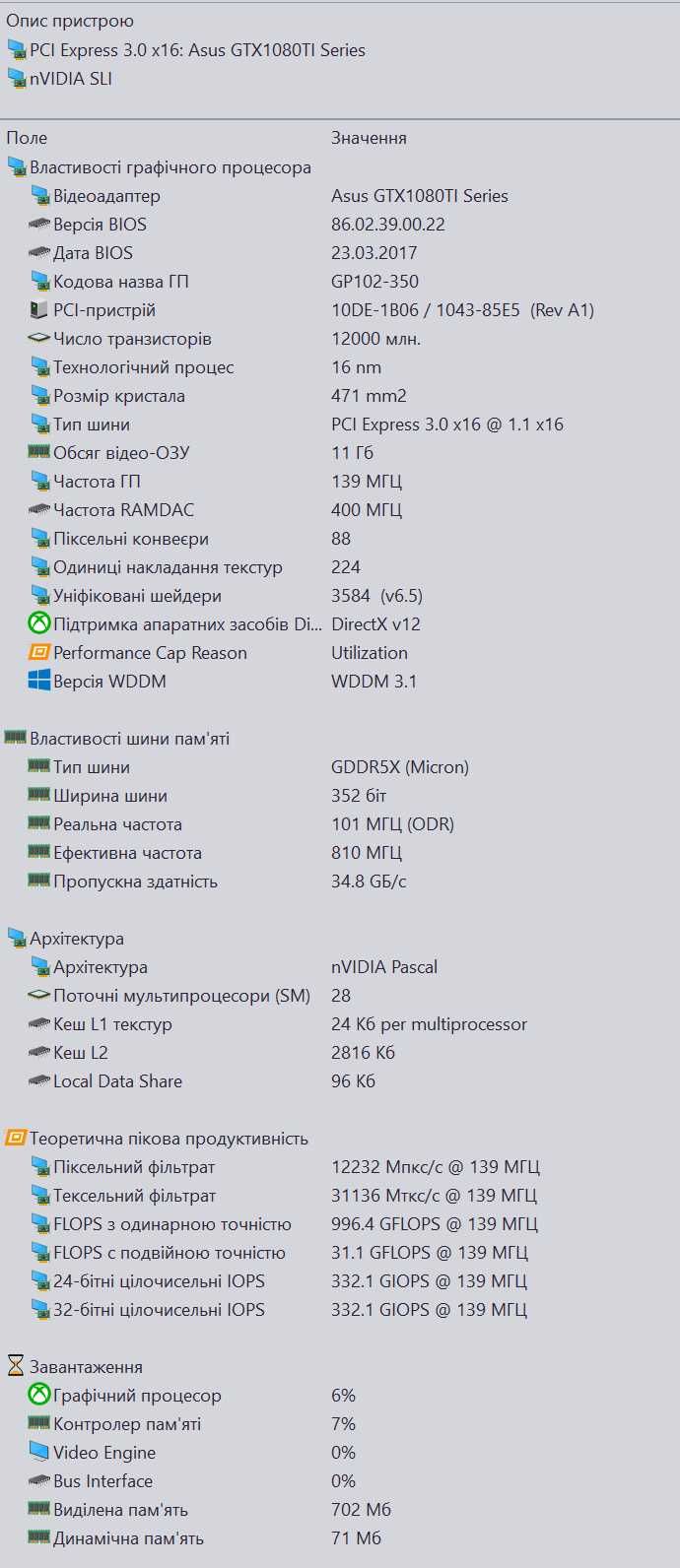
Task: Click the Відеоадаптер row icon
Action: 39,196
